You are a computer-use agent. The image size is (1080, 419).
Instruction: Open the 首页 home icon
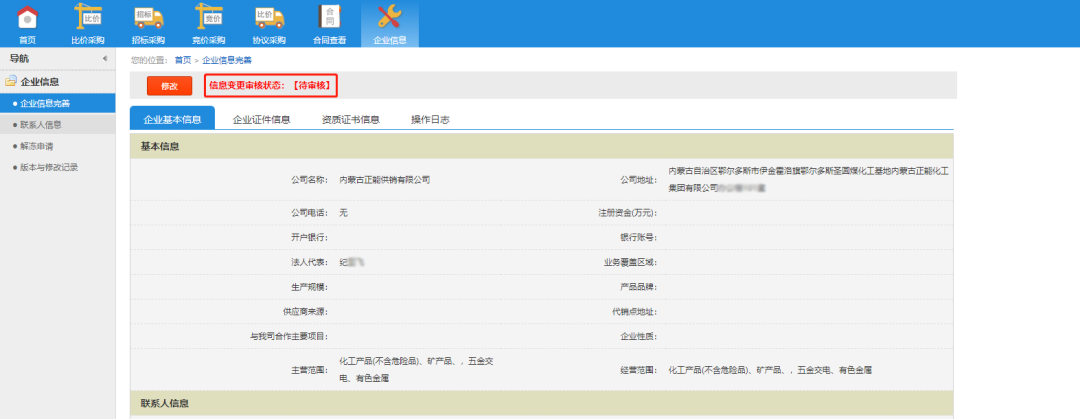click(28, 17)
